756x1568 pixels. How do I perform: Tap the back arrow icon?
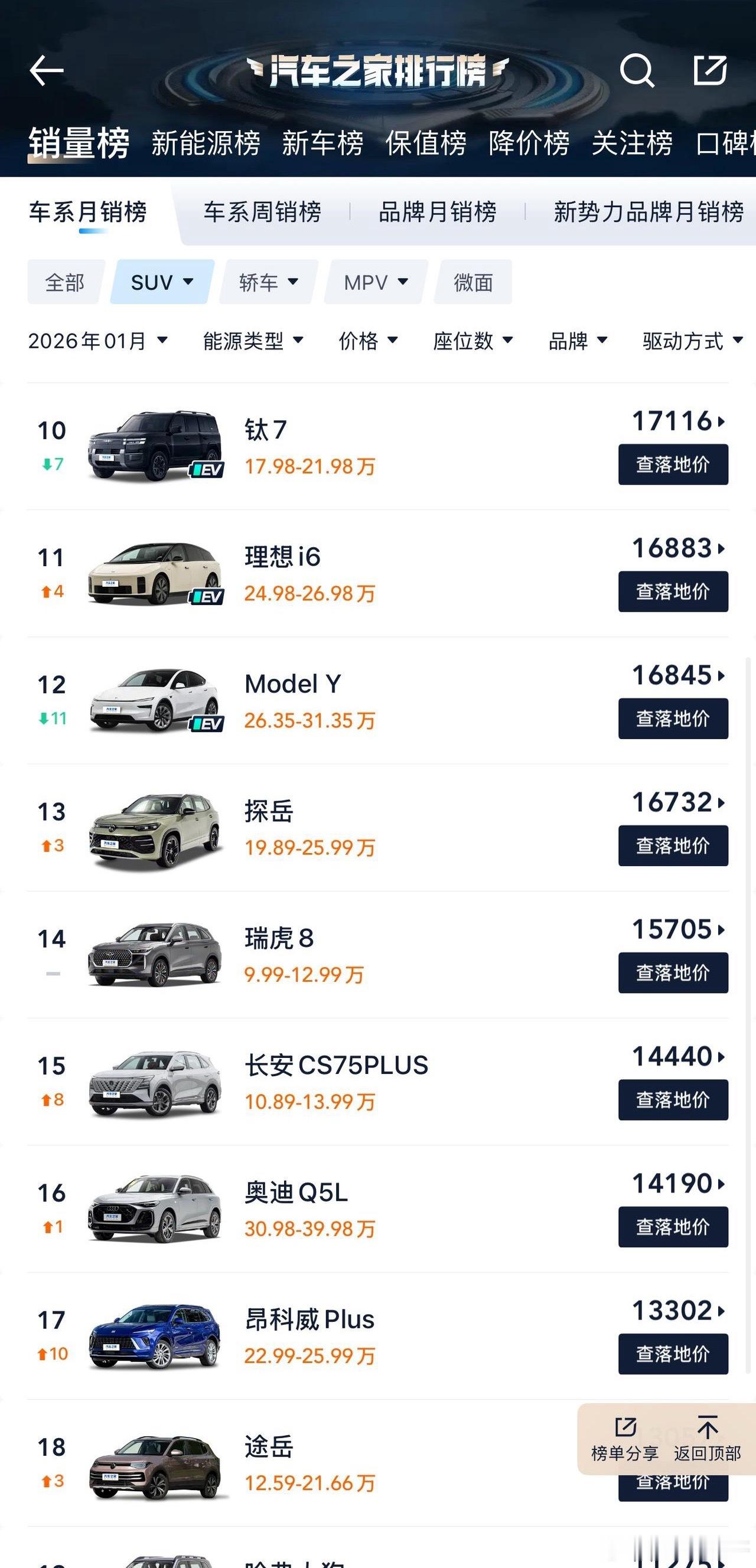coord(46,71)
